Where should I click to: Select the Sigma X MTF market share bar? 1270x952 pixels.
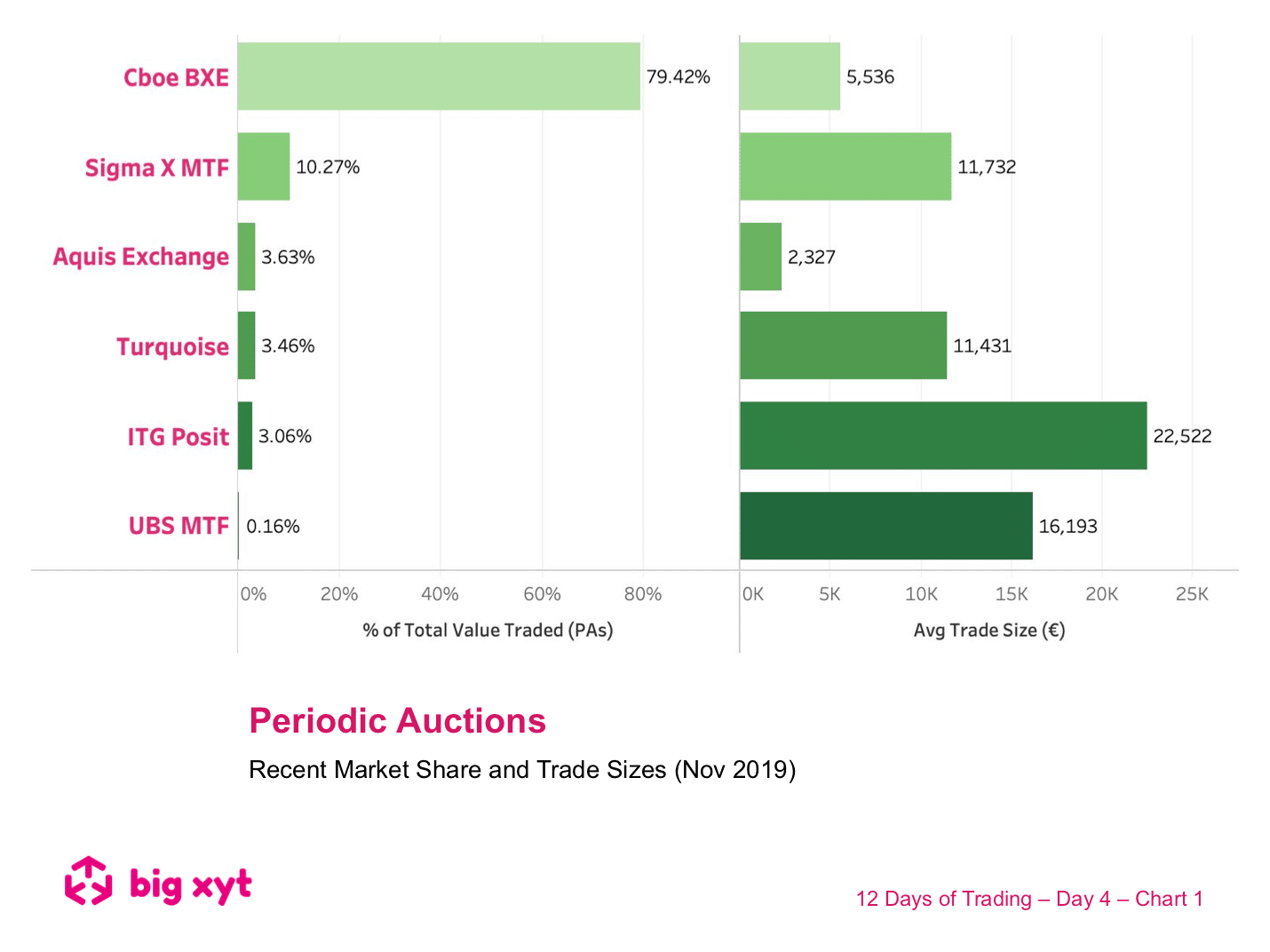264,166
